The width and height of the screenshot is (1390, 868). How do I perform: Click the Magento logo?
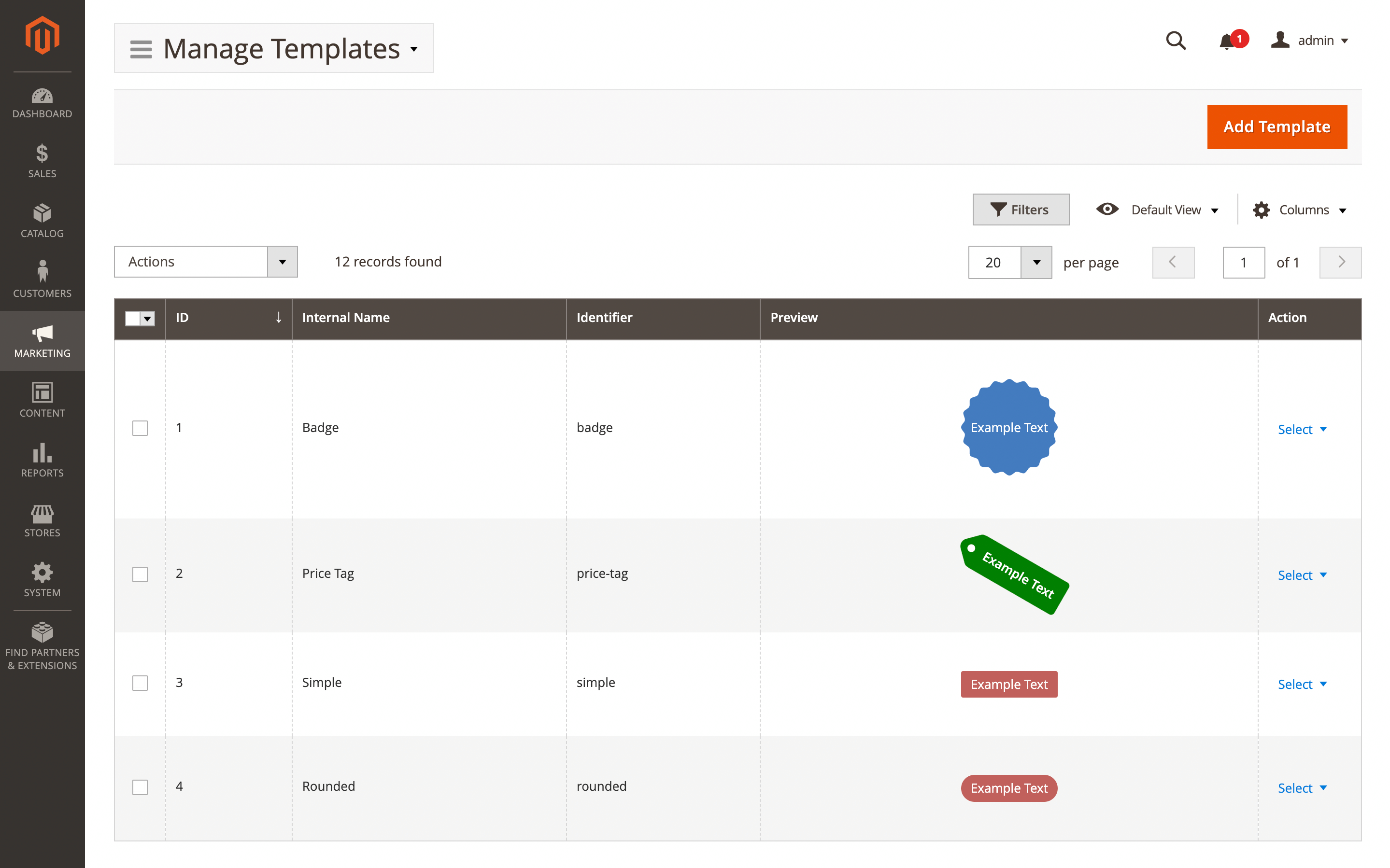(42, 34)
